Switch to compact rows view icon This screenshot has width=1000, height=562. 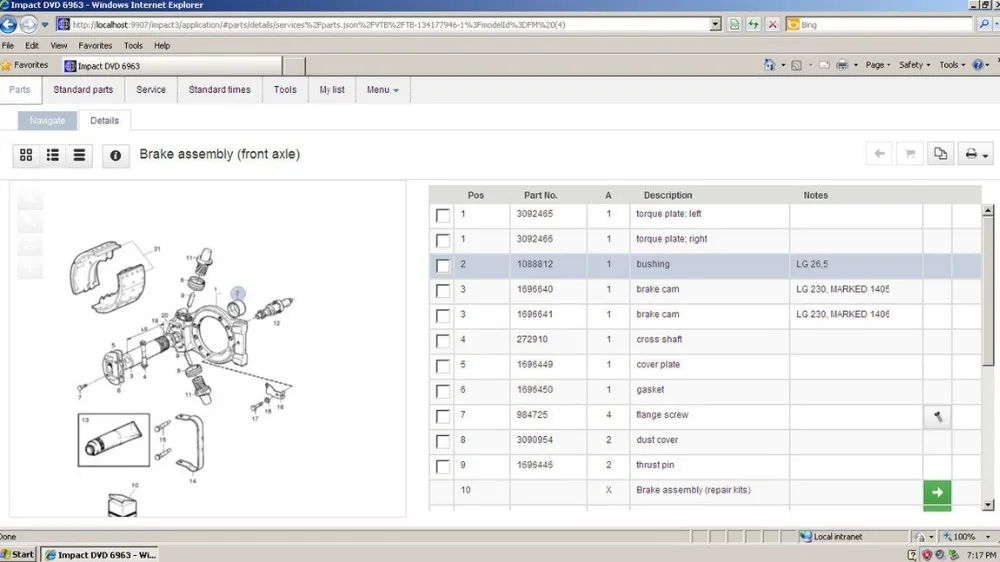pyautogui.click(x=79, y=155)
